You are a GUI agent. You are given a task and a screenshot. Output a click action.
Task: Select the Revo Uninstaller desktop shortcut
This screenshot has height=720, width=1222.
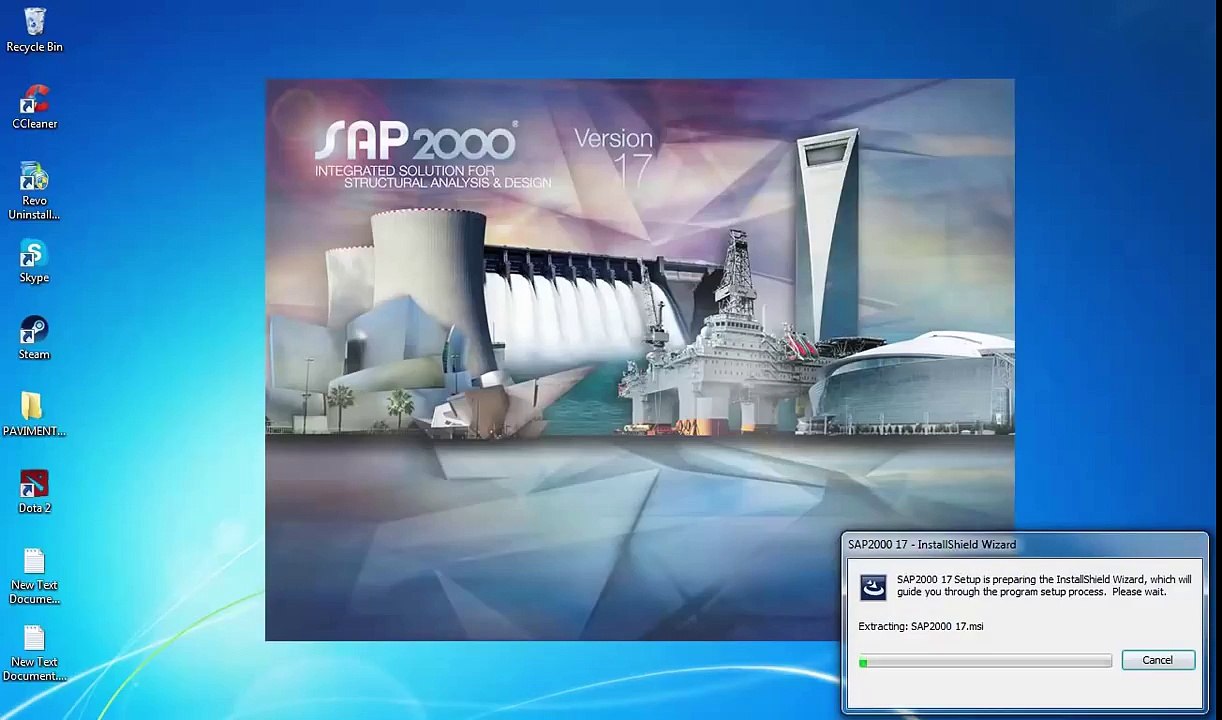tap(34, 191)
